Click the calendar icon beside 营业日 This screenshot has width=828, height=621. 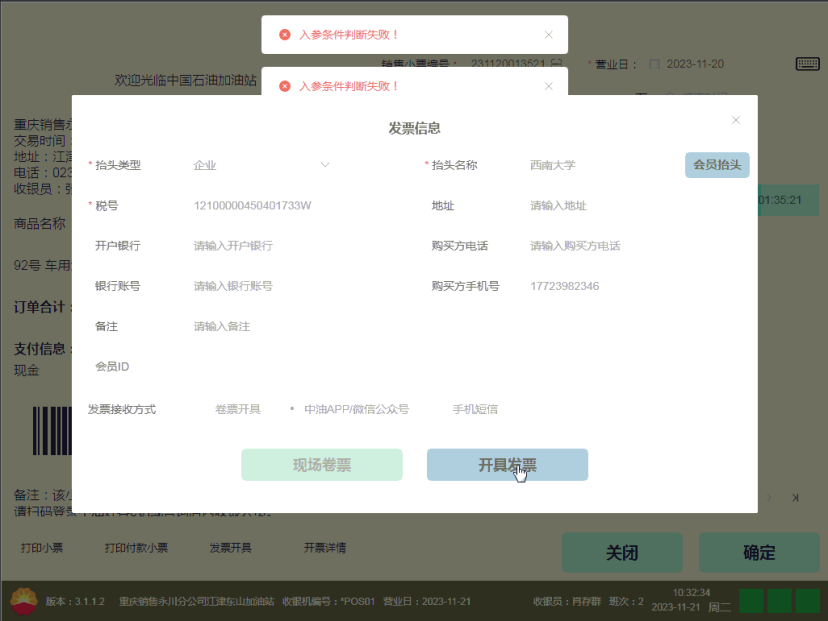click(x=655, y=64)
